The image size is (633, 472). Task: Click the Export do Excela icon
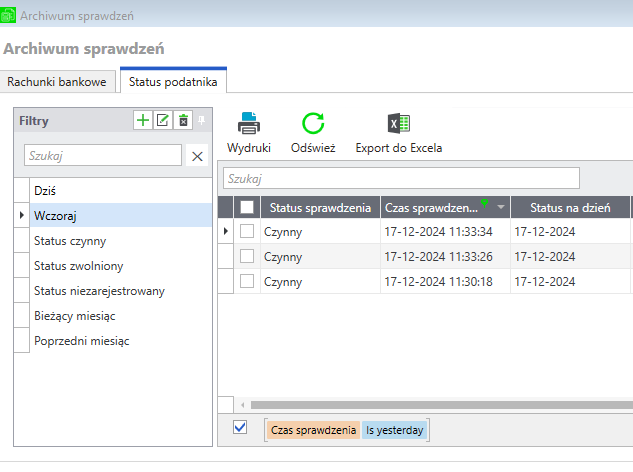398,124
